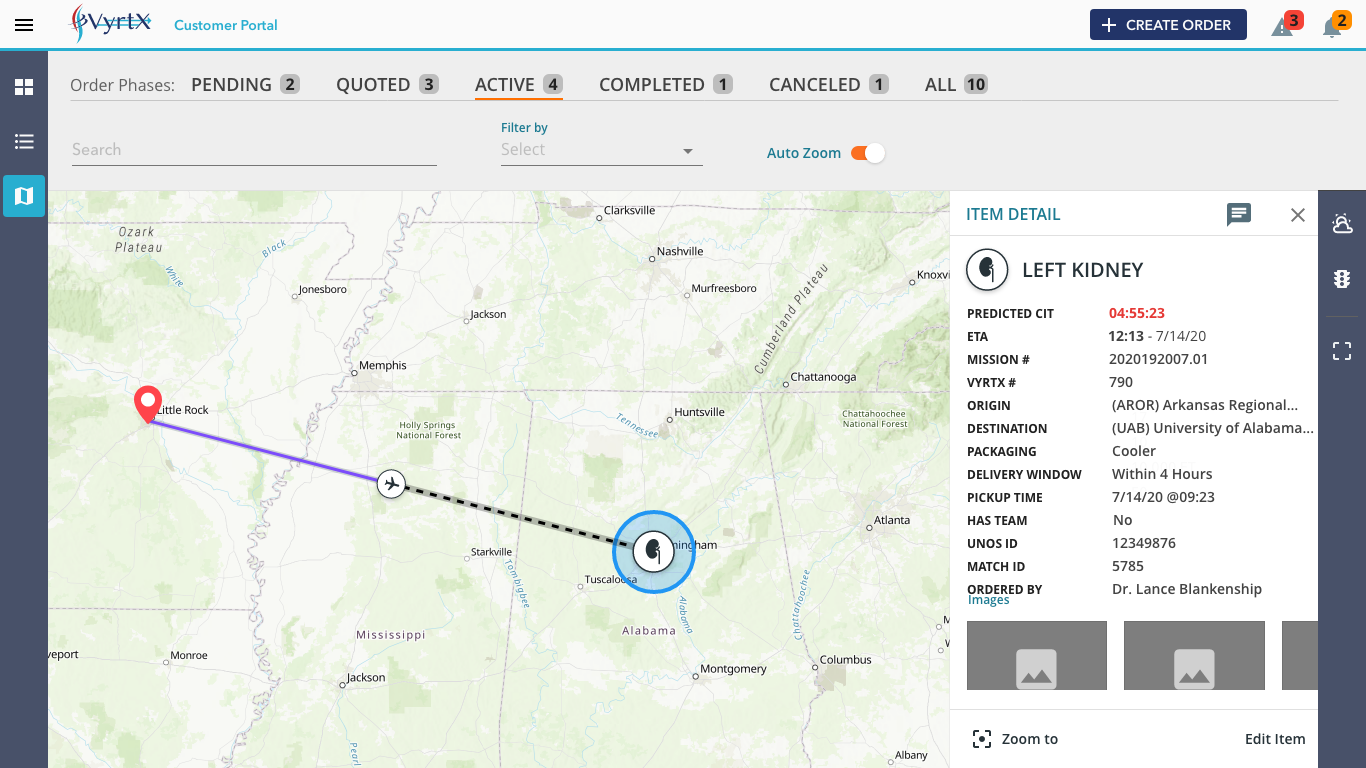Open the hamburger navigation menu
1366x768 pixels.
pos(24,25)
